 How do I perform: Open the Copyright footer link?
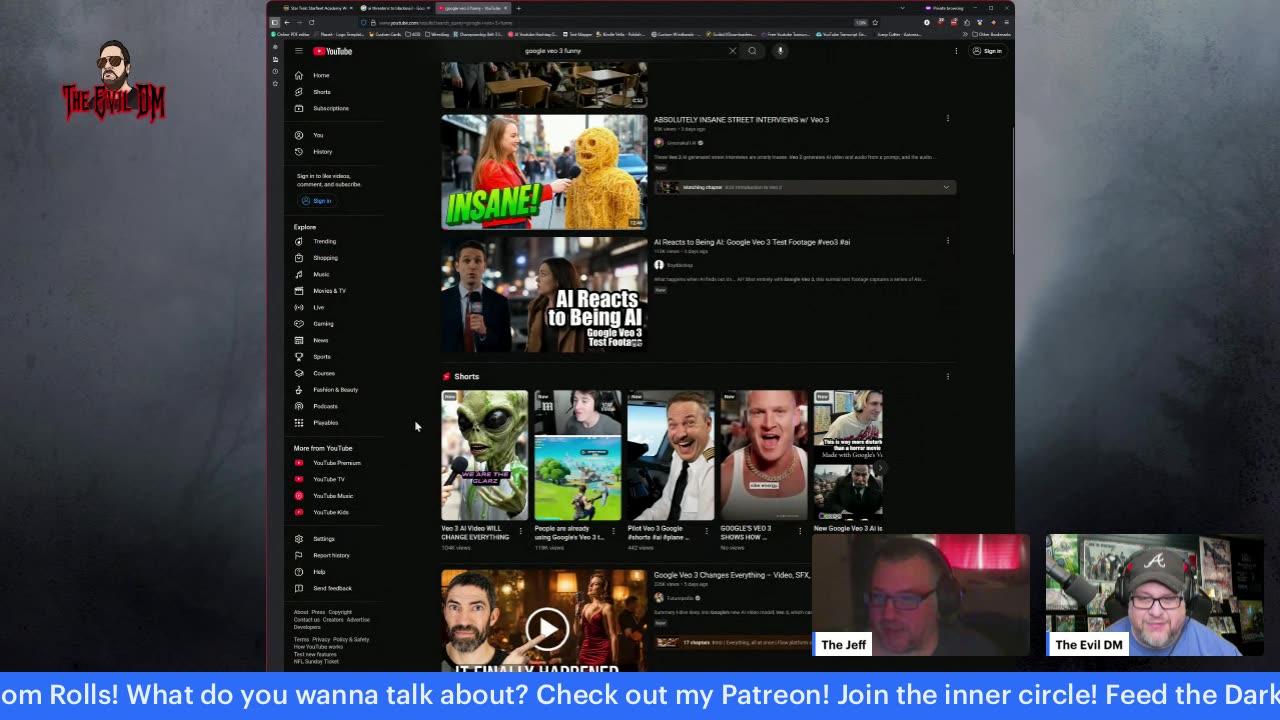340,612
